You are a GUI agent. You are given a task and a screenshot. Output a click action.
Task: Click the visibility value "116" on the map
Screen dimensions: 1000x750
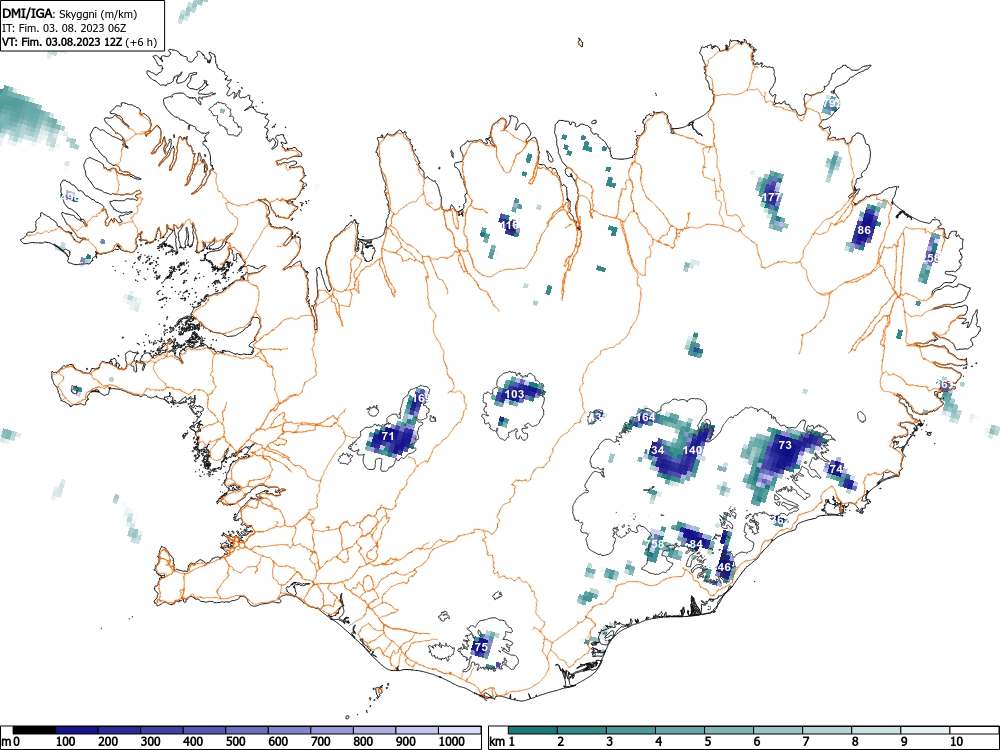pos(509,225)
